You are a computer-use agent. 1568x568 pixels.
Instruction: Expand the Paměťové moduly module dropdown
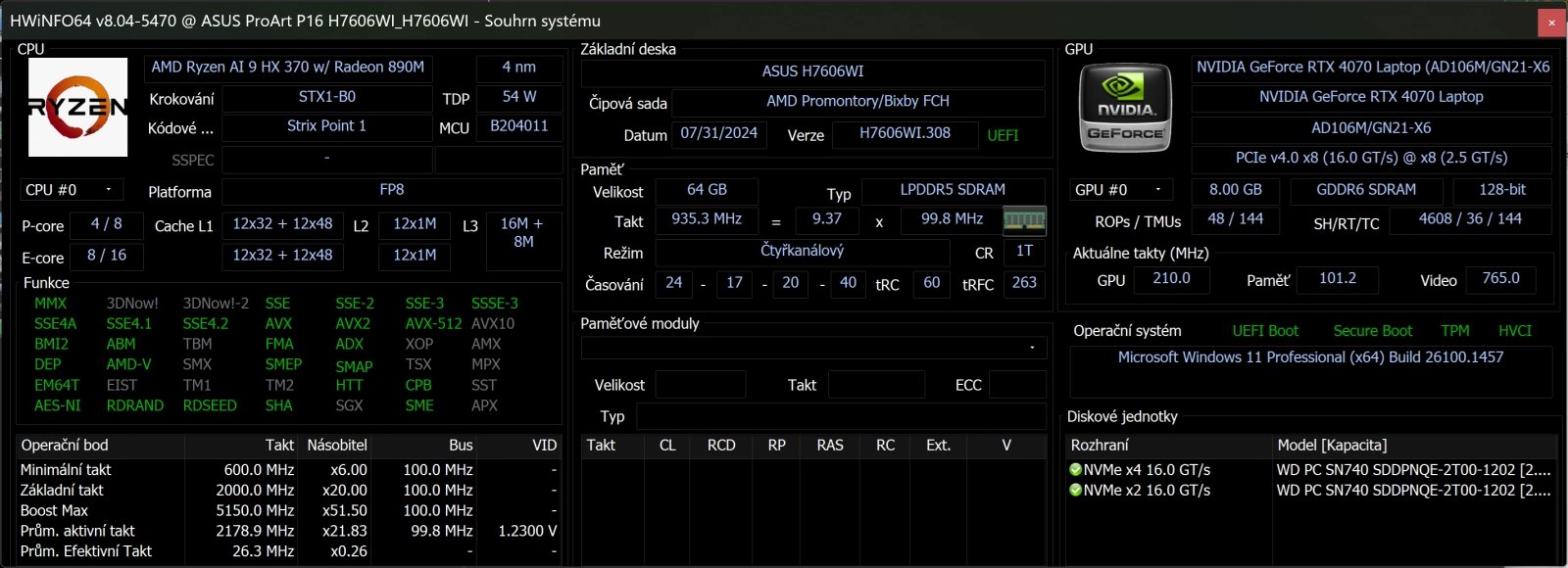(x=813, y=348)
